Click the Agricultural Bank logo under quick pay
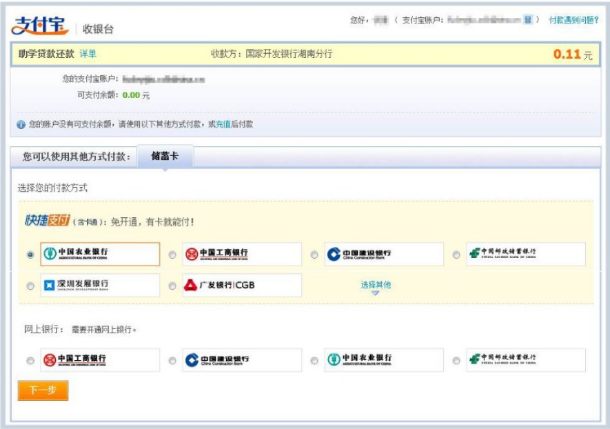 (x=99, y=254)
